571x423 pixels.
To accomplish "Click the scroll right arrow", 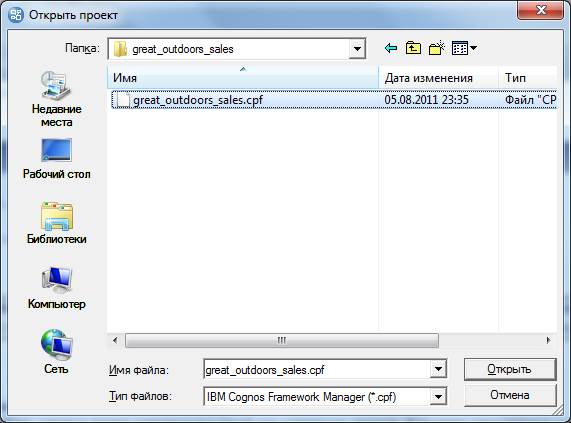I will pyautogui.click(x=548, y=340).
